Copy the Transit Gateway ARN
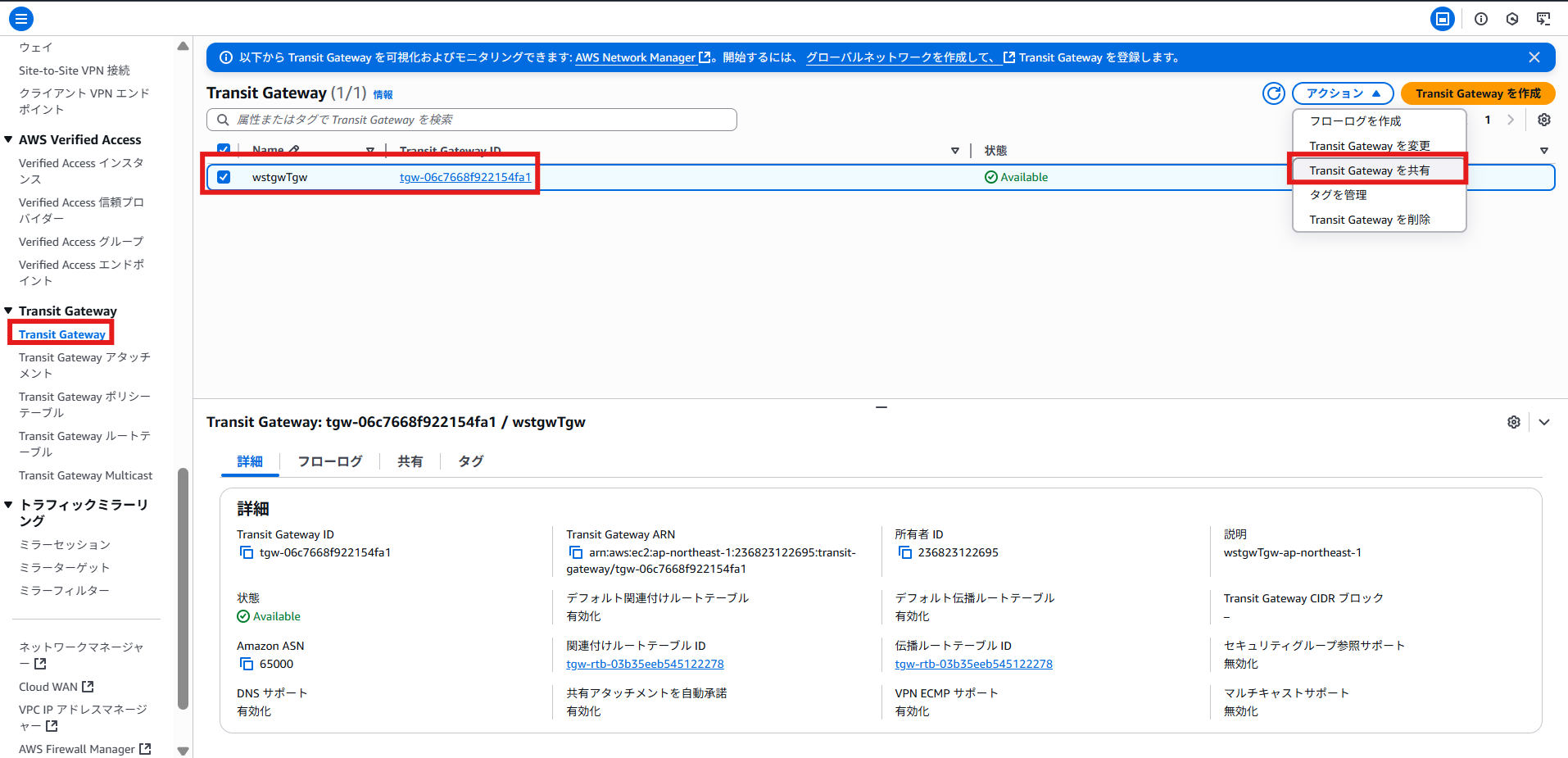Image resolution: width=1568 pixels, height=758 pixels. [576, 552]
